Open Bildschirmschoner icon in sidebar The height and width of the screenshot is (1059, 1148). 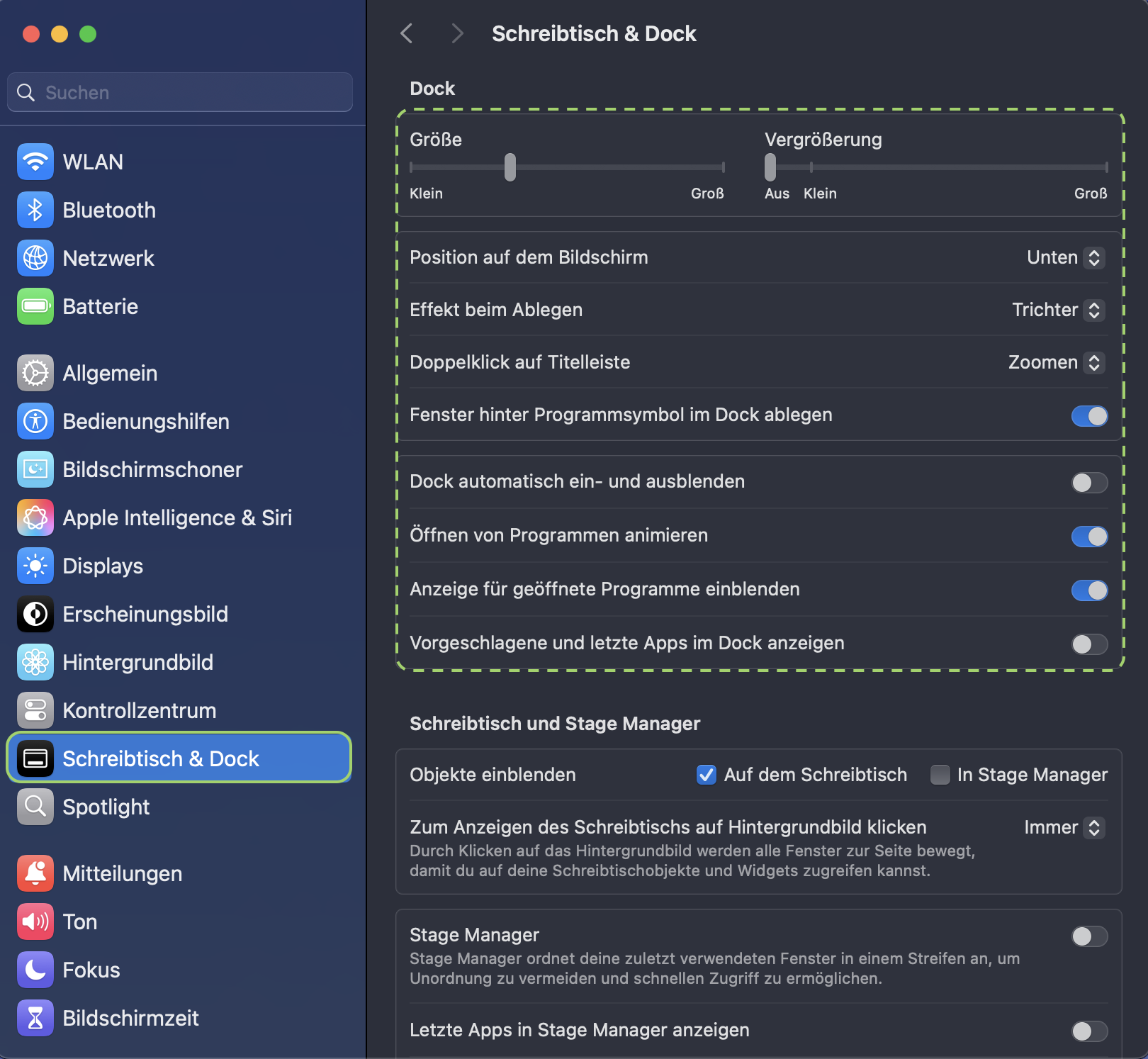click(35, 469)
